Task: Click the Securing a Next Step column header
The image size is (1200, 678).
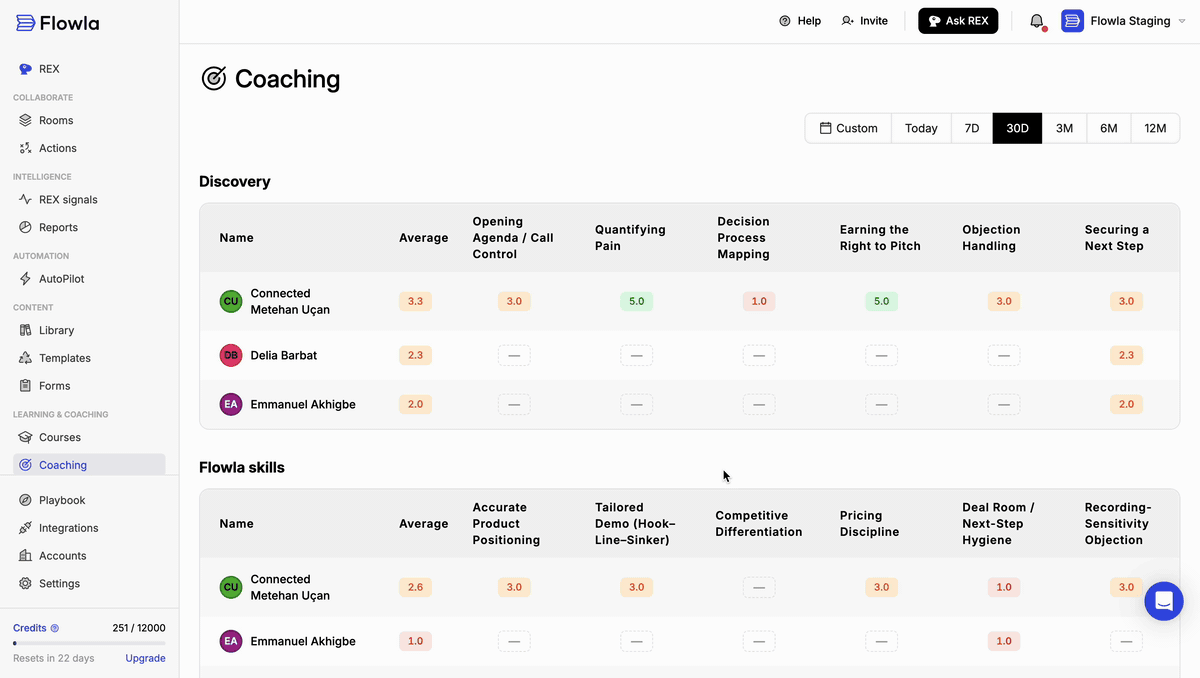Action: [x=1117, y=238]
